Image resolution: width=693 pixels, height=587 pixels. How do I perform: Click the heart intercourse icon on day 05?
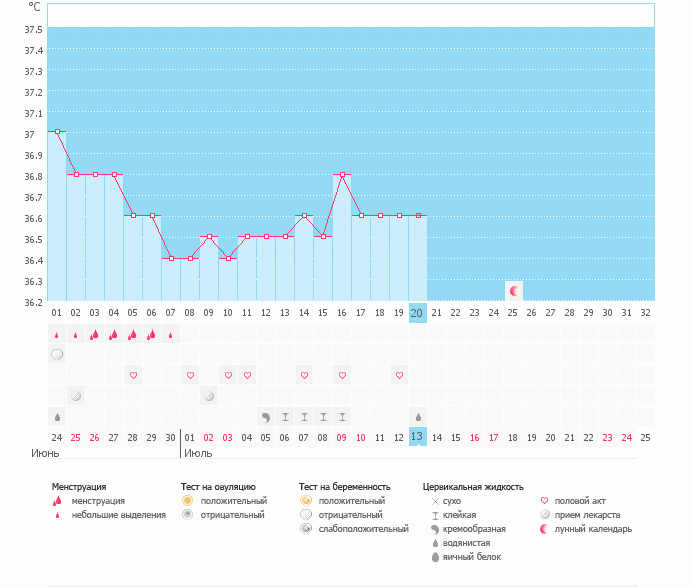(133, 375)
